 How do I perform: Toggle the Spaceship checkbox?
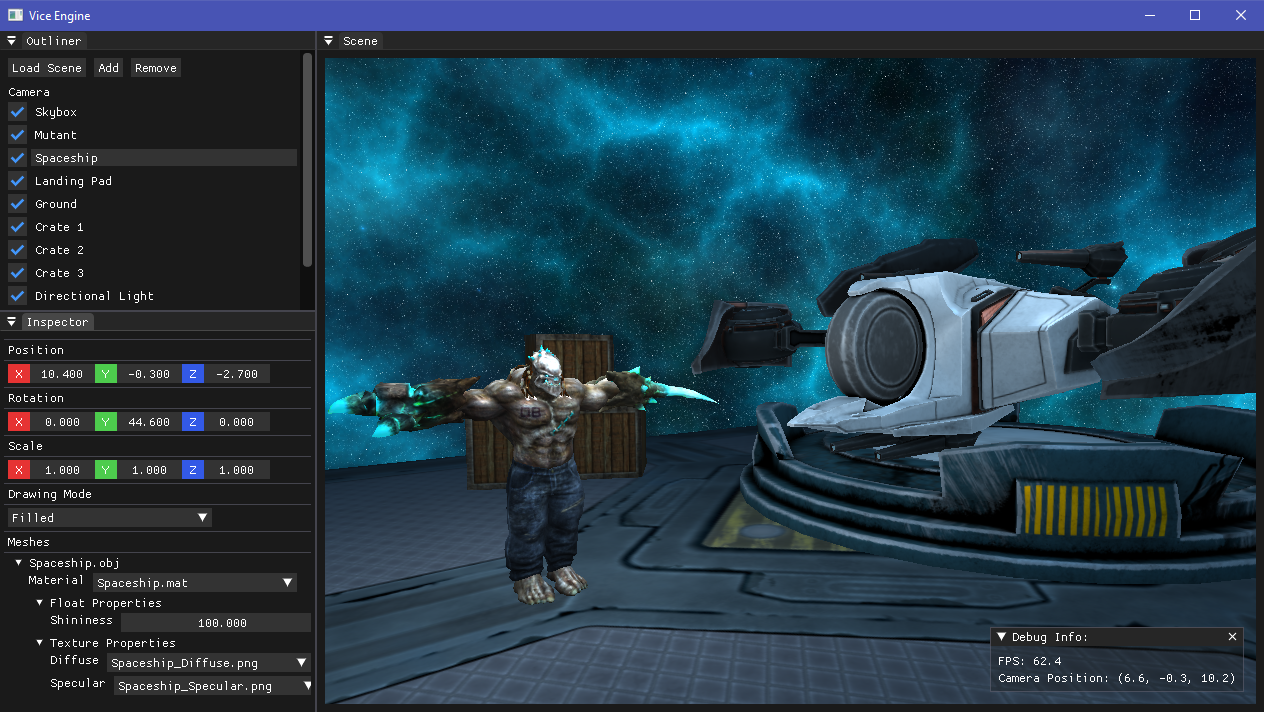pos(17,158)
